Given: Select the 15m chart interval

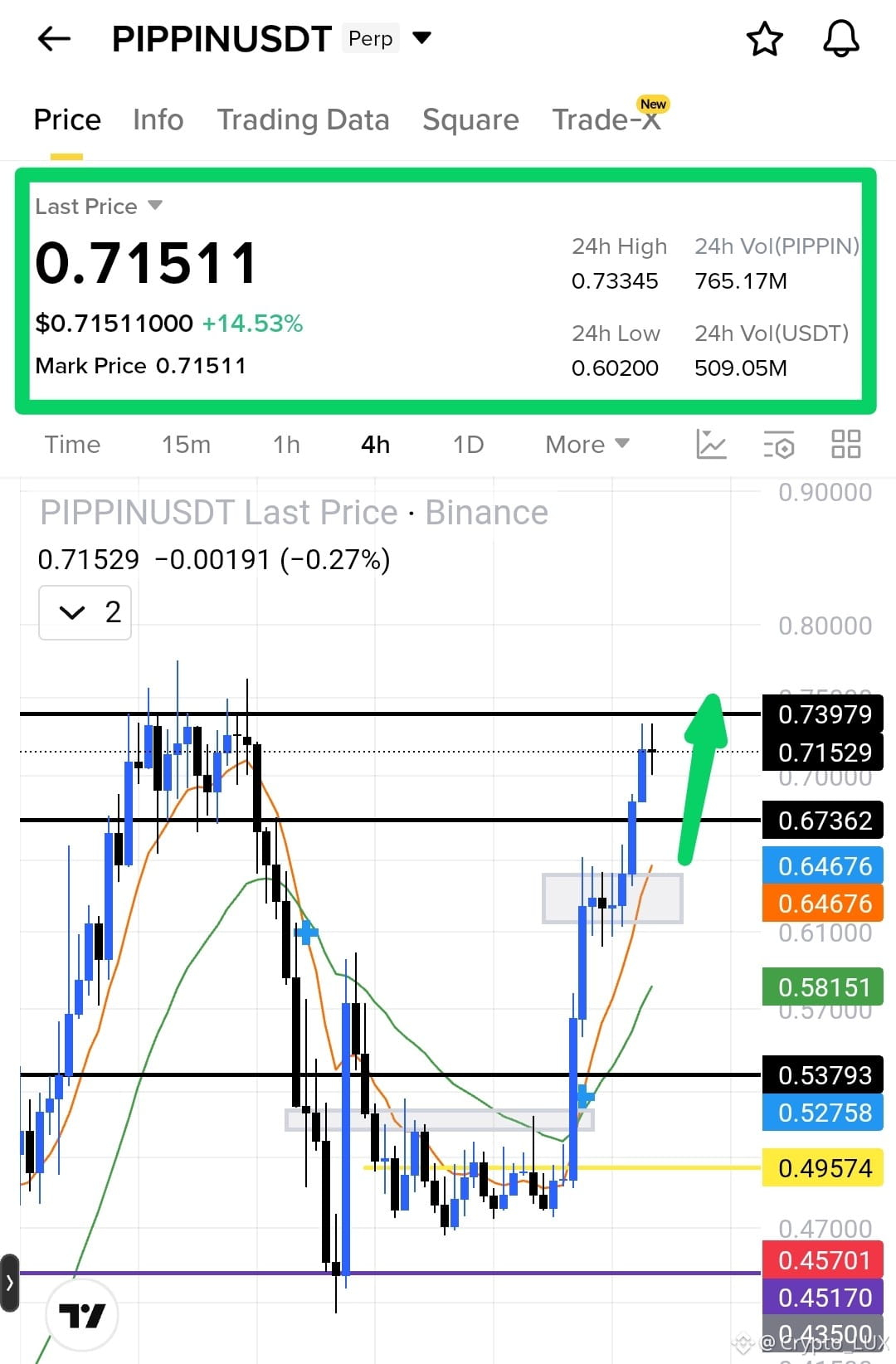Looking at the screenshot, I should 186,445.
